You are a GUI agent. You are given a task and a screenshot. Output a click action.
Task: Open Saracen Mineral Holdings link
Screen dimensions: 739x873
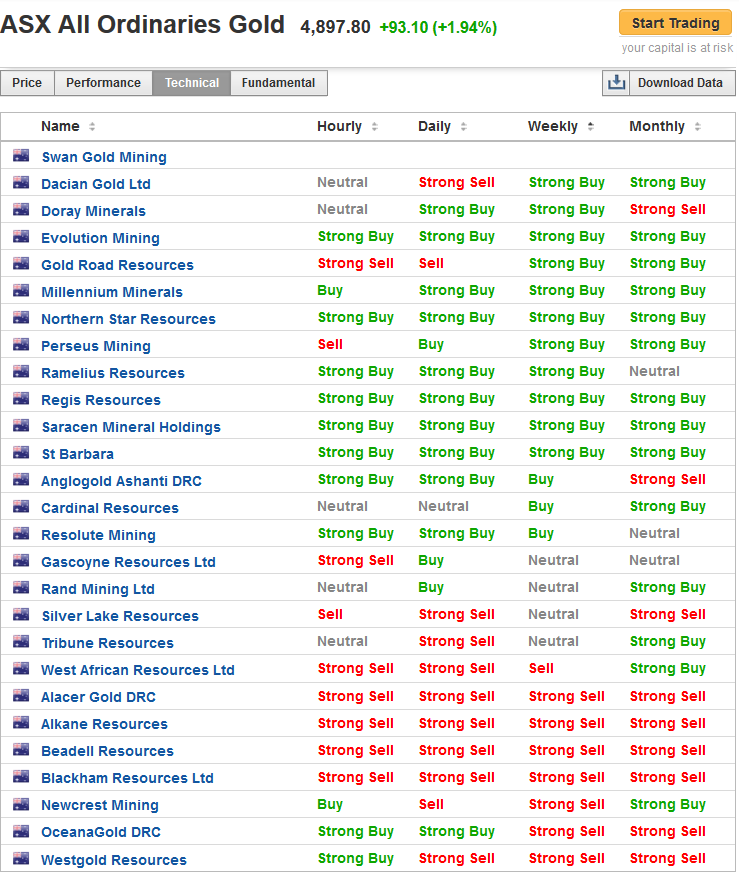[x=131, y=427]
